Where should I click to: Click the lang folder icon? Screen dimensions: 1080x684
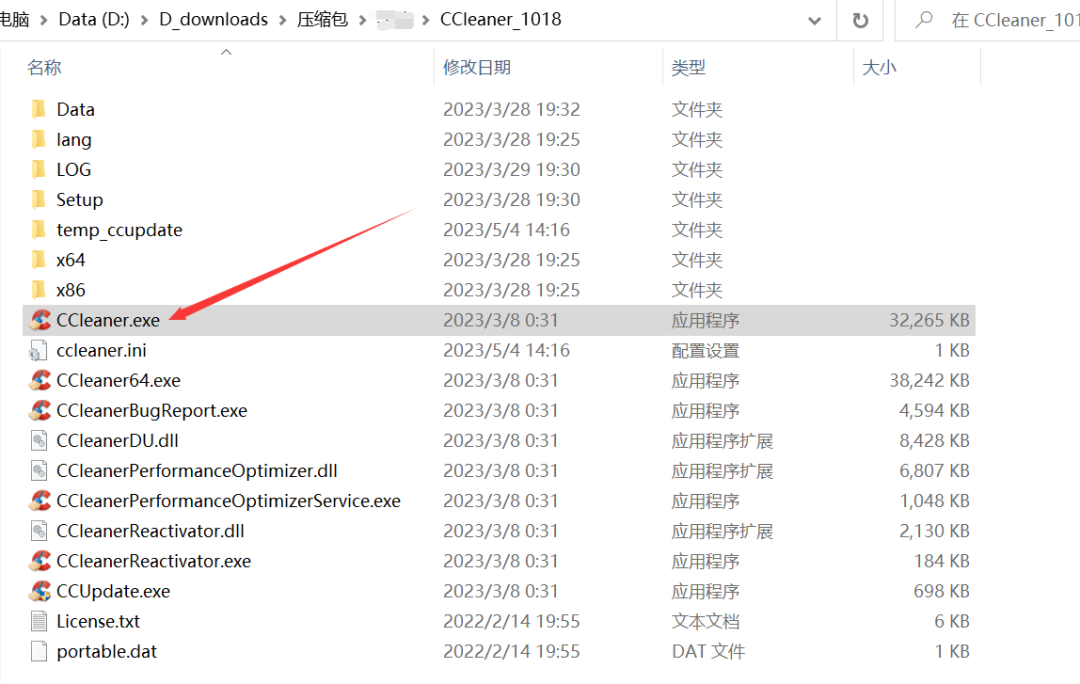[39, 140]
